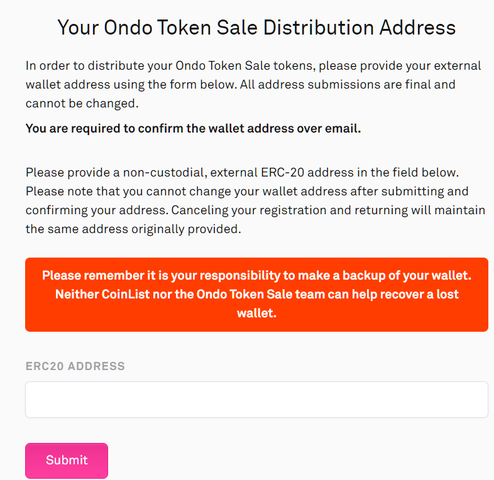The width and height of the screenshot is (494, 480).
Task: Click the ERC-20 text in the instructions
Action: (282, 172)
